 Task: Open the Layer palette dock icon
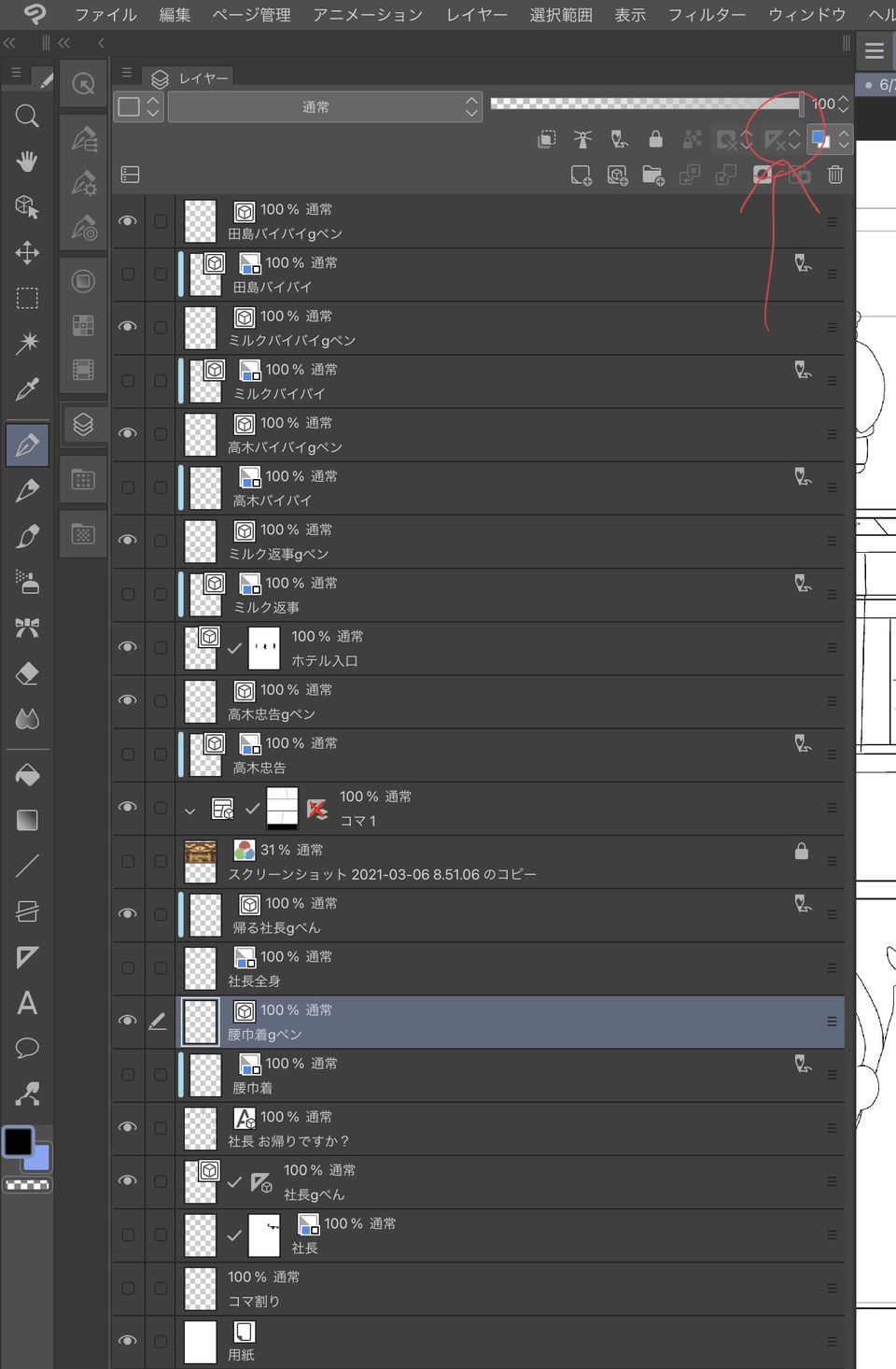click(x=83, y=425)
